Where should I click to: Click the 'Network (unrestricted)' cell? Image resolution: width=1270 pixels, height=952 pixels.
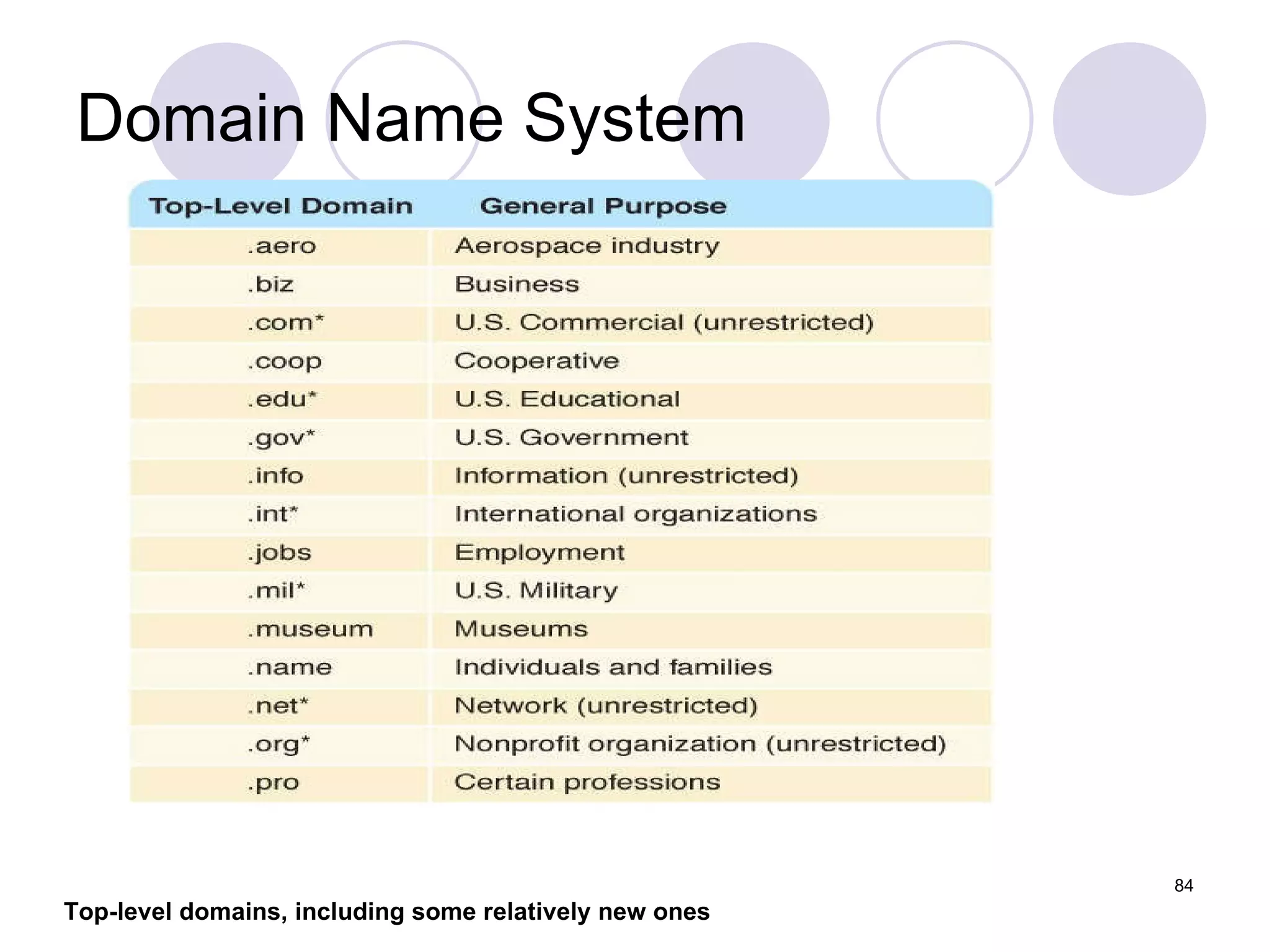(x=712, y=707)
